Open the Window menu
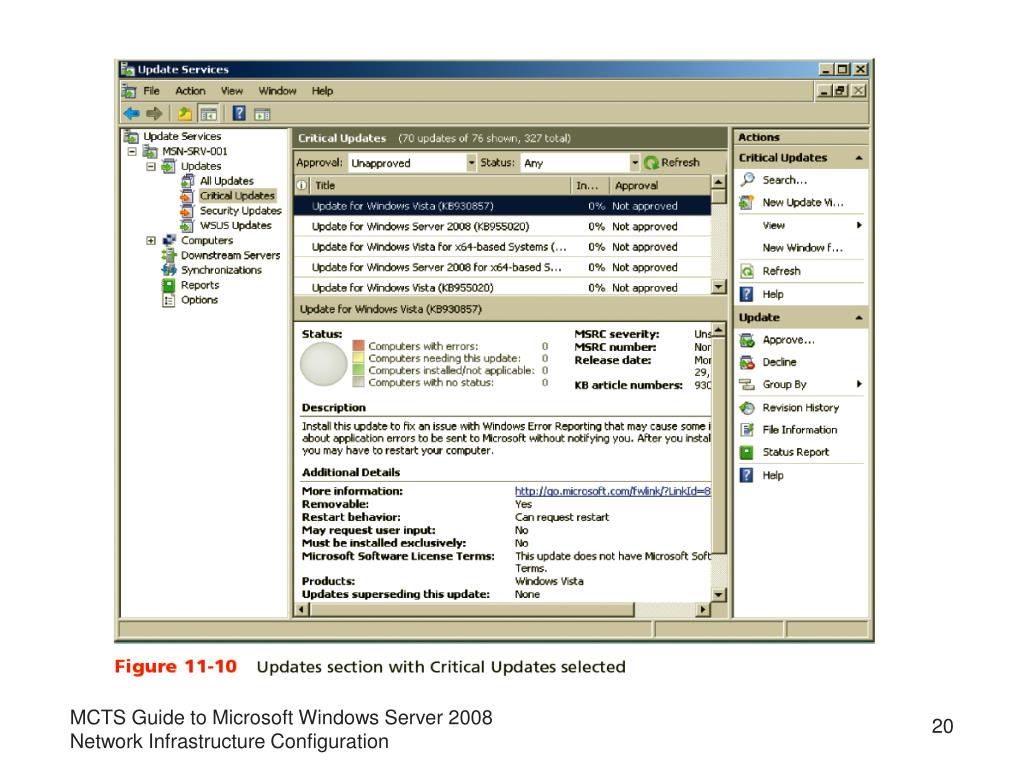The height and width of the screenshot is (768, 1024). click(278, 91)
